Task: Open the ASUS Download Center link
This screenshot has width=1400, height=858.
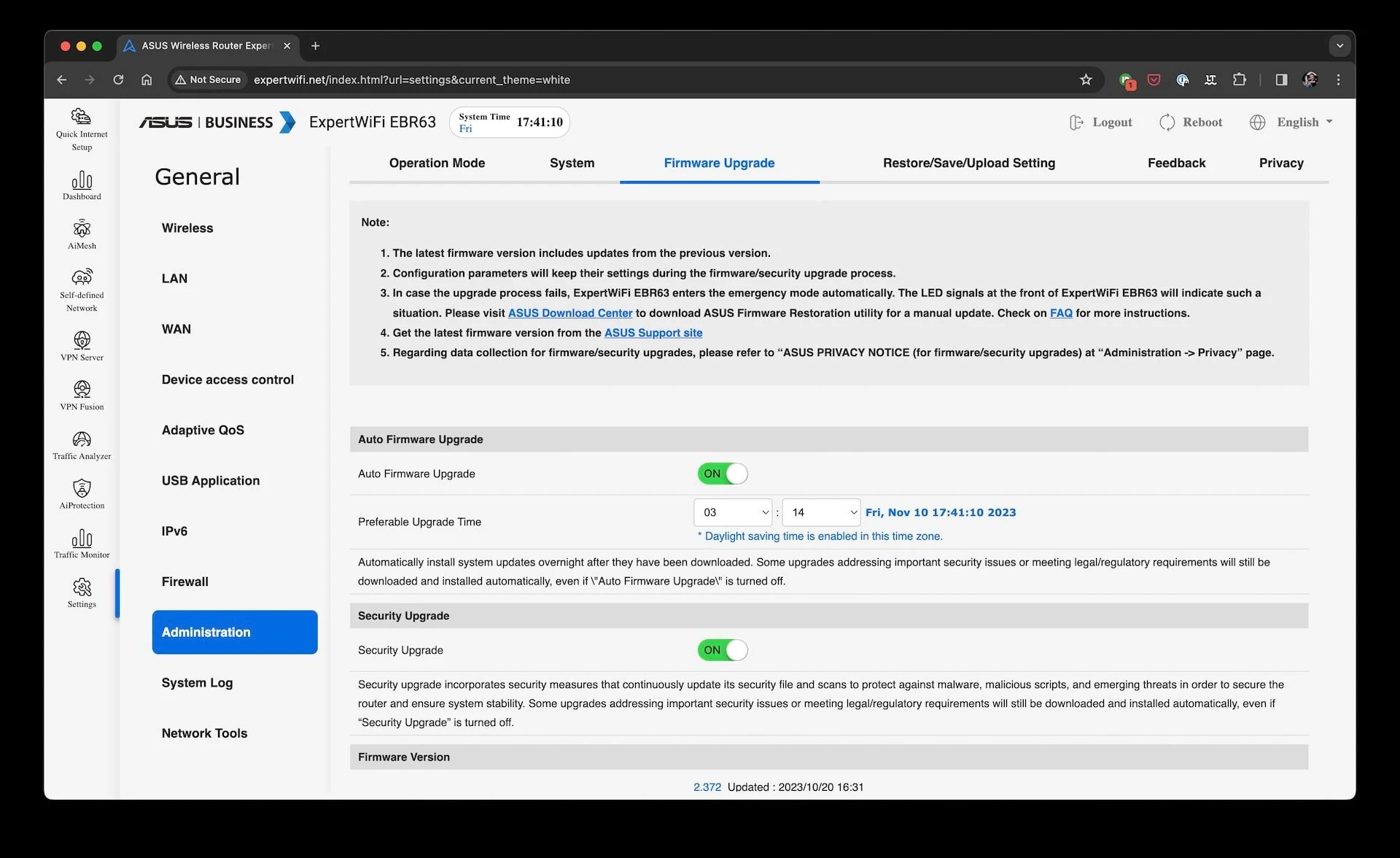Action: 570,313
